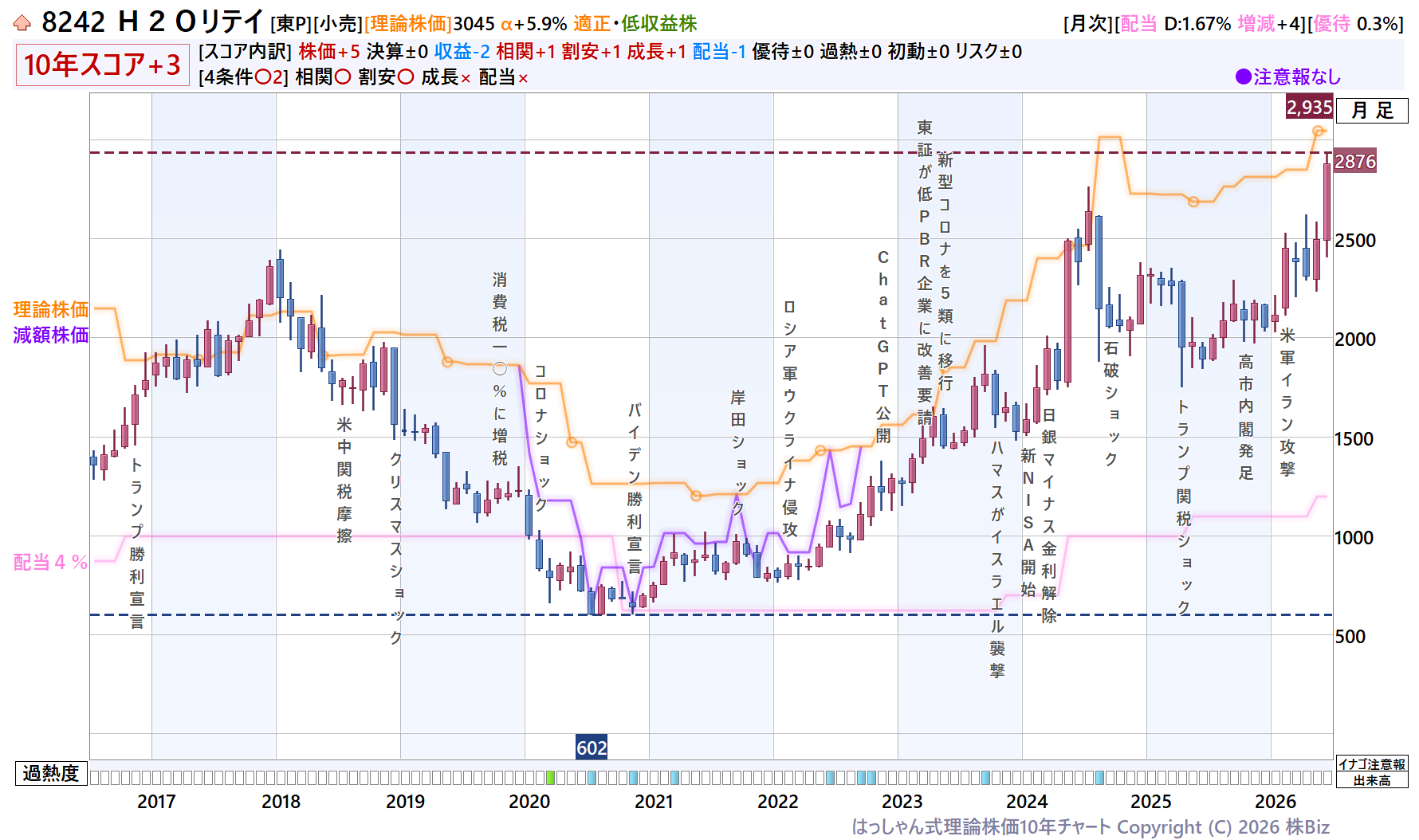Click the コロナショック event annotation

point(541,438)
